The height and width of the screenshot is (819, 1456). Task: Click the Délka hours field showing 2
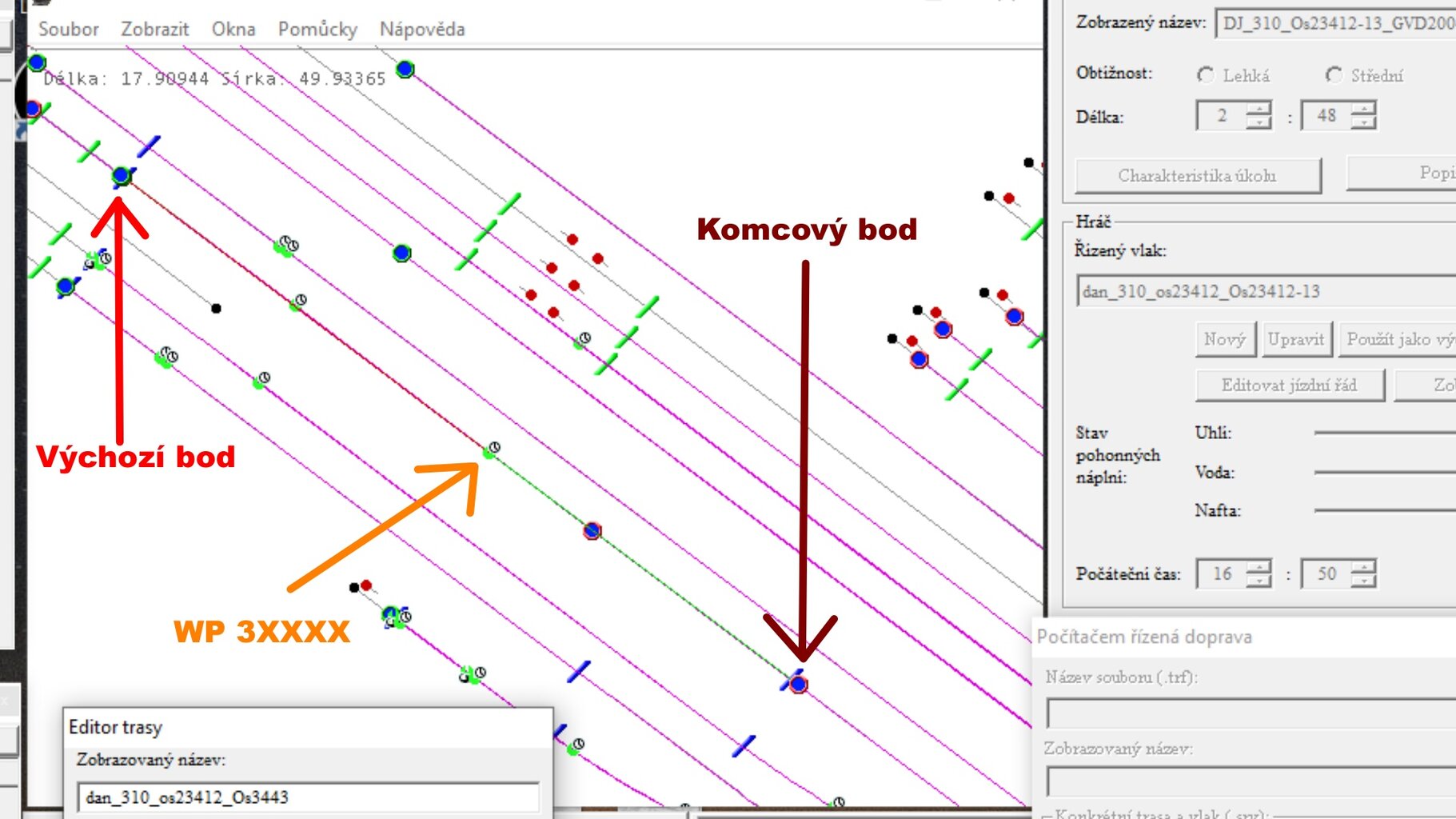(x=1222, y=115)
